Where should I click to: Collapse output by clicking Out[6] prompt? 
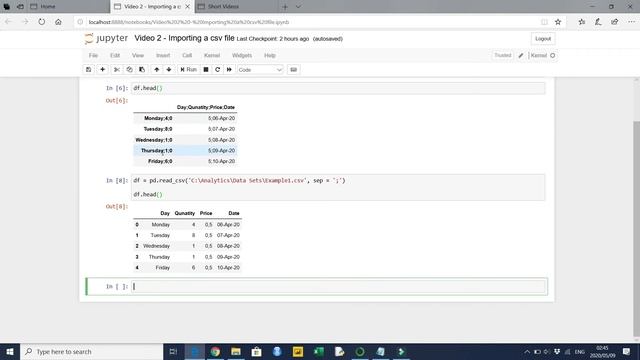pos(117,101)
